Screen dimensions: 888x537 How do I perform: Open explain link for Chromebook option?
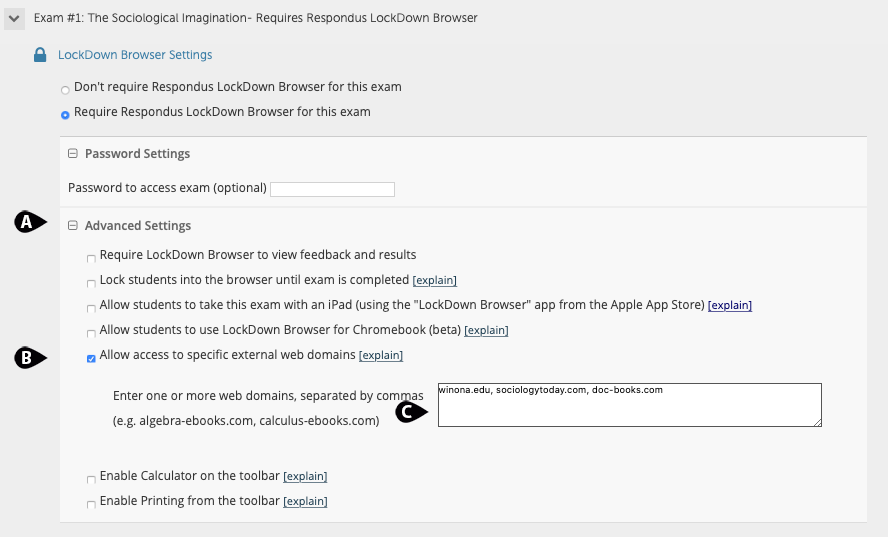pyautogui.click(x=486, y=331)
